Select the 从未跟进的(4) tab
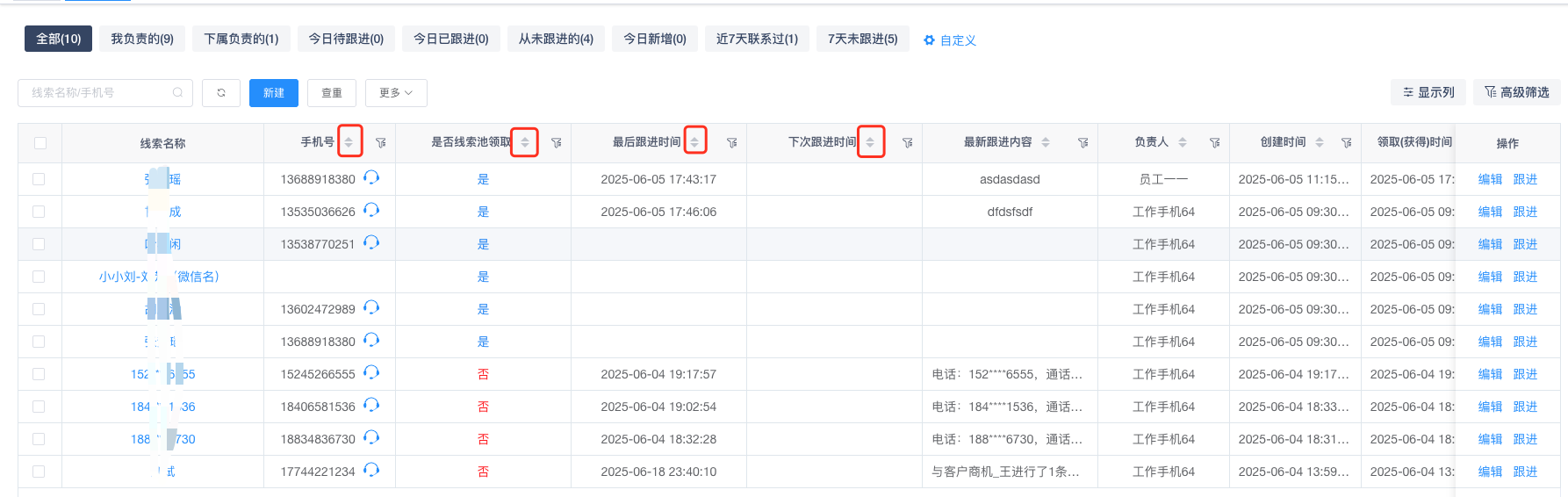The width and height of the screenshot is (1568, 497). coord(556,39)
